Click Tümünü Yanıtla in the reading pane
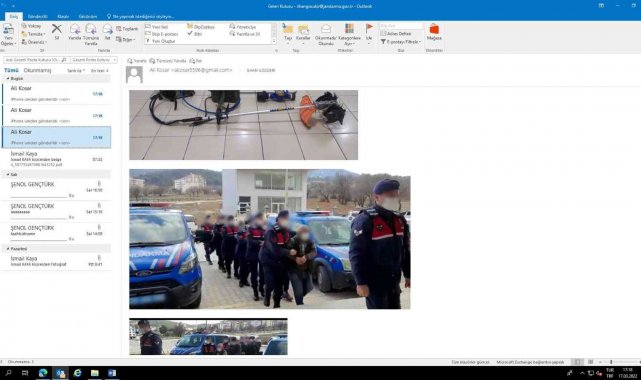 pos(168,61)
